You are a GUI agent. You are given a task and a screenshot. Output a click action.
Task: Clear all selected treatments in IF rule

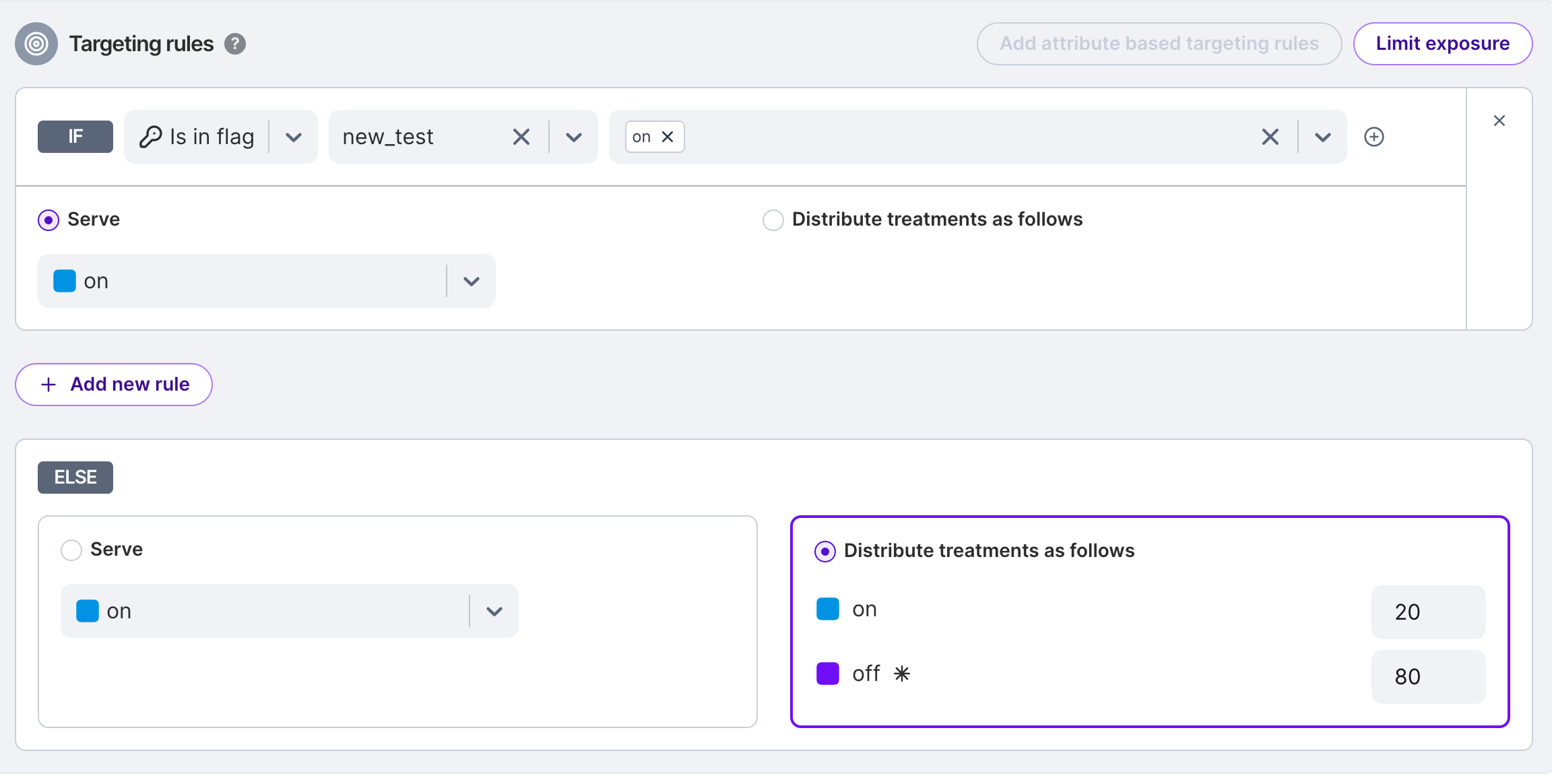coord(1270,137)
